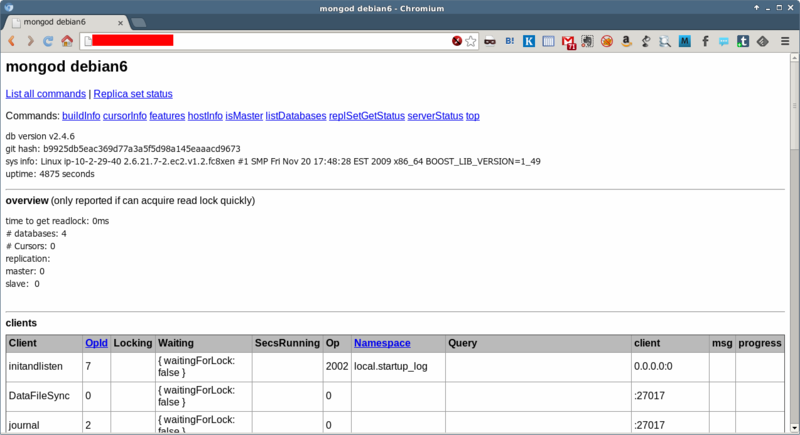Click the Facebook f extension icon
Screen dimensions: 800x435
(x=705, y=41)
